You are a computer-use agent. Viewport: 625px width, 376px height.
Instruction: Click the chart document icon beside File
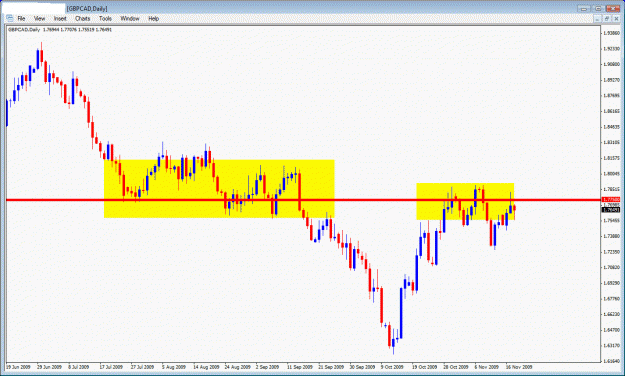coord(10,18)
